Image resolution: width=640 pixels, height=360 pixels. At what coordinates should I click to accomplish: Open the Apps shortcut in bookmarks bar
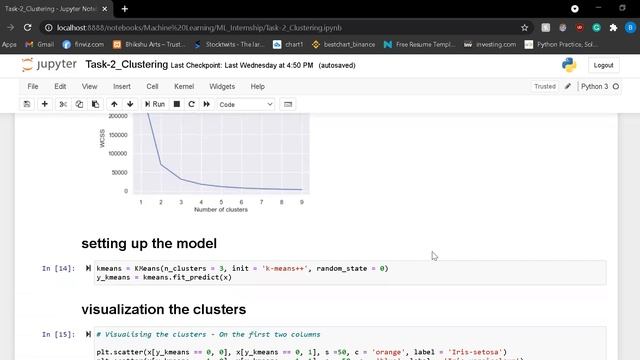pyautogui.click(x=9, y=44)
